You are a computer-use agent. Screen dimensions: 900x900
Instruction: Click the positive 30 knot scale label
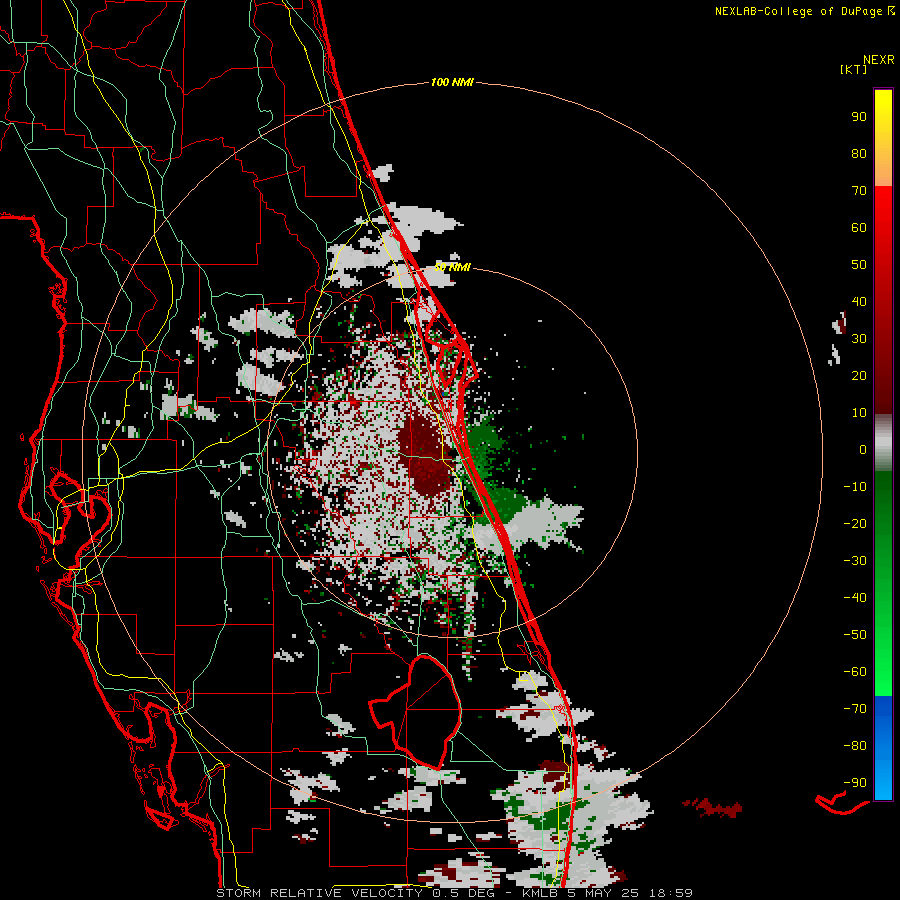[x=859, y=339]
